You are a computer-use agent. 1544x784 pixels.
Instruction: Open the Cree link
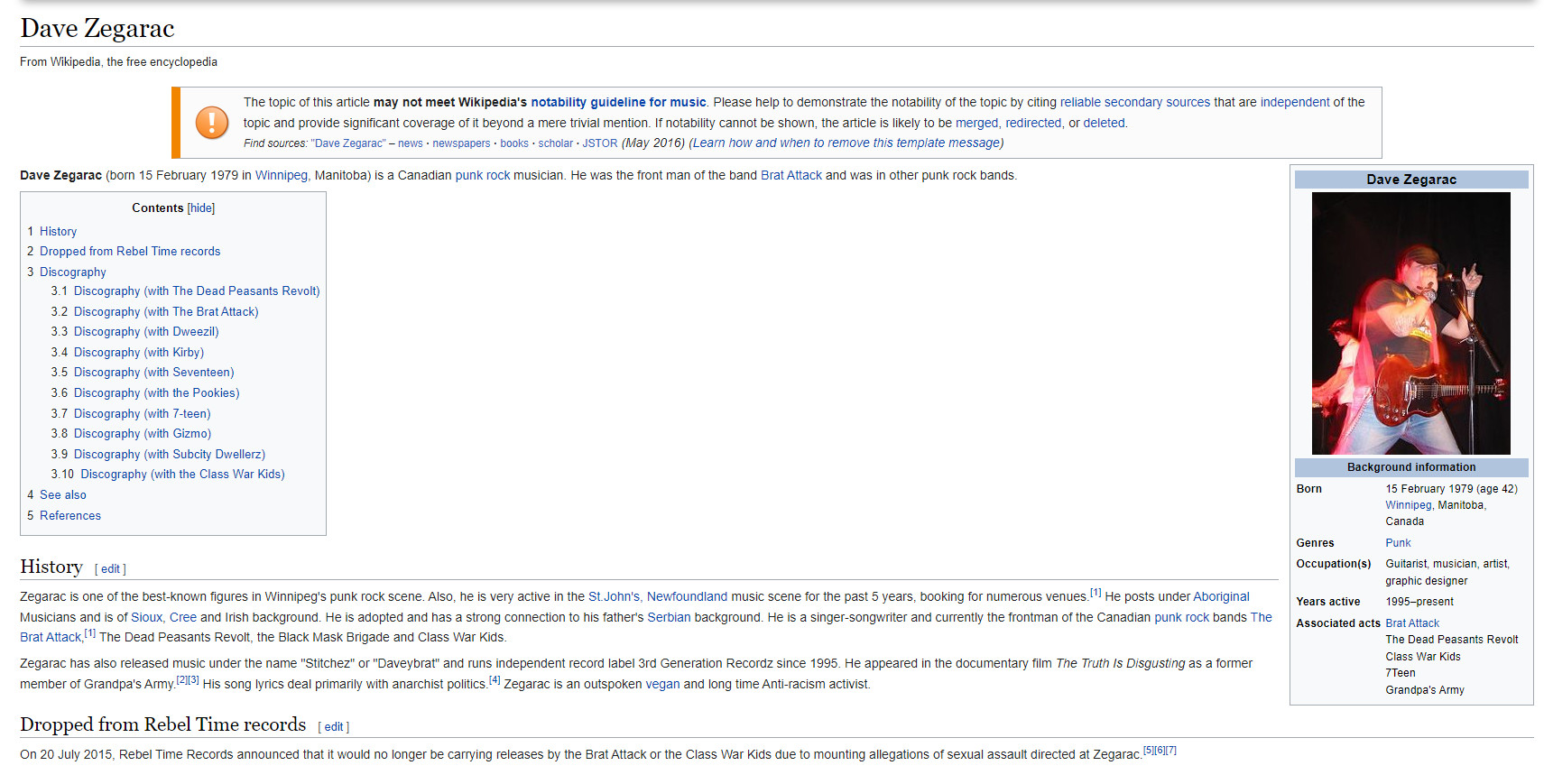point(183,618)
